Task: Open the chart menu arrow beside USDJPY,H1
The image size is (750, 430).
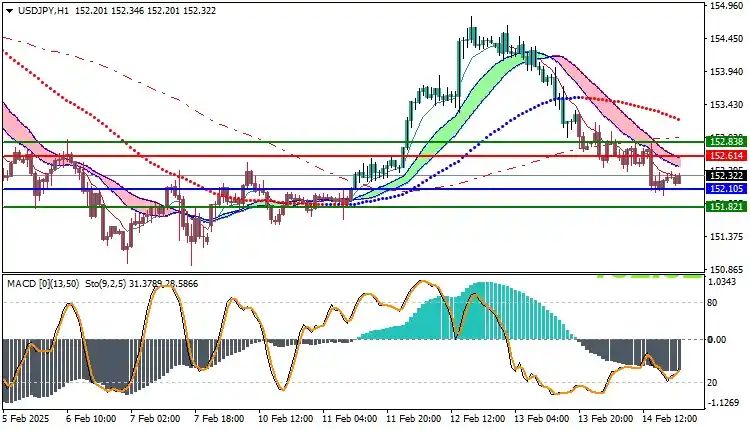Action: tap(7, 8)
